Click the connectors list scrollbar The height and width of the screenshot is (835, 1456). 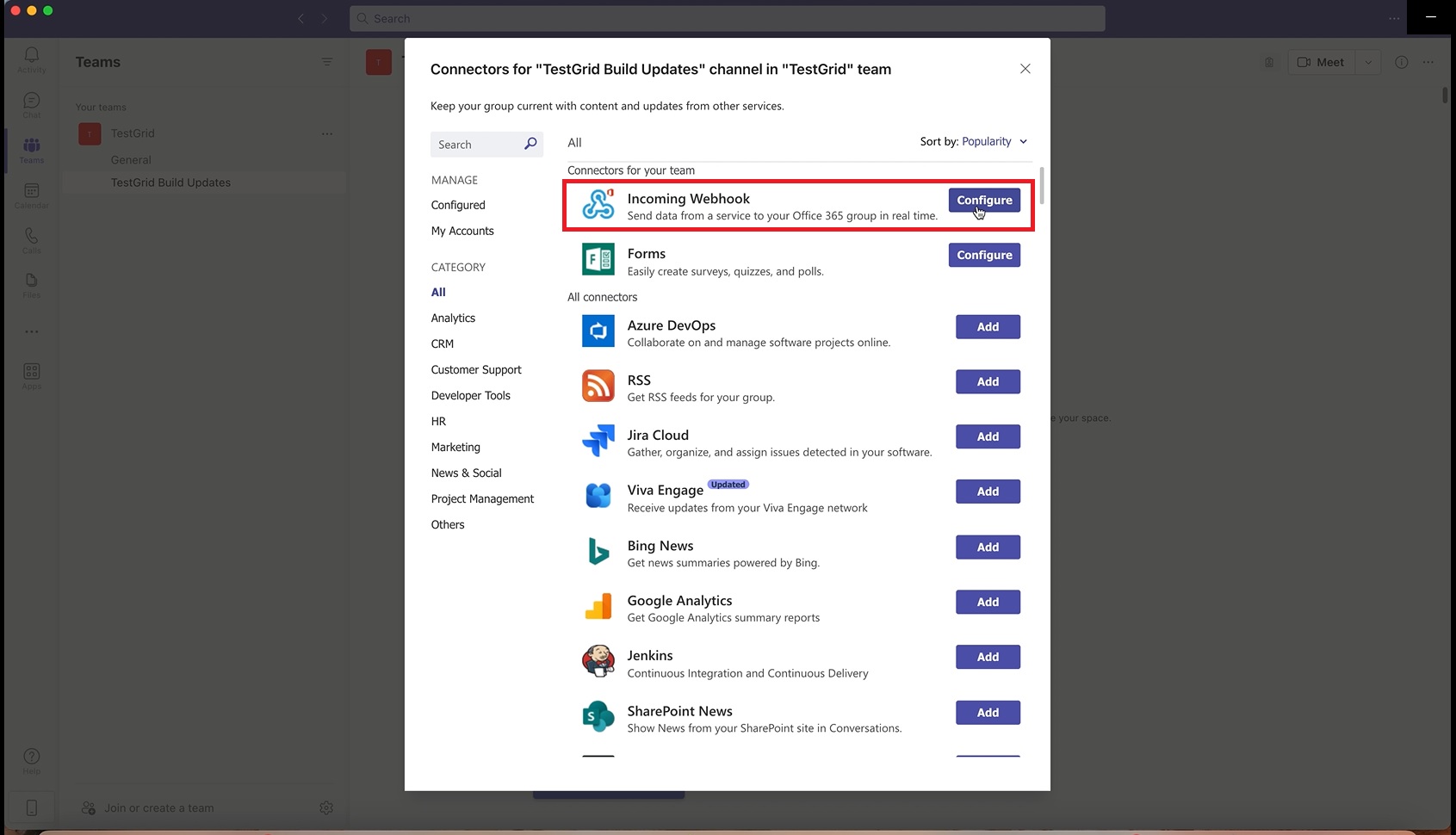click(1042, 186)
